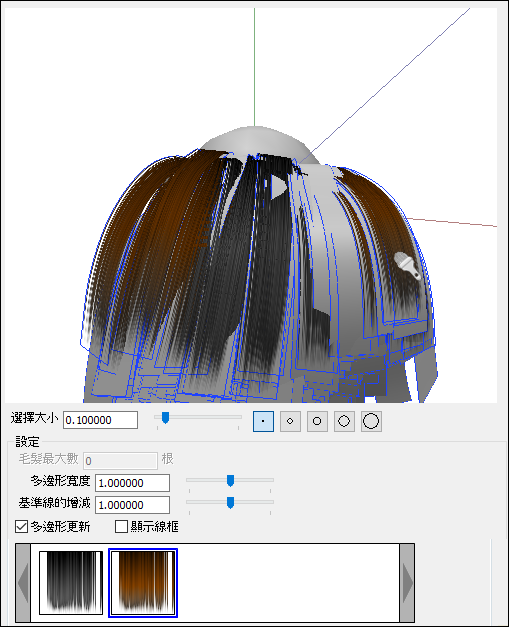
Task: Select the smallest dot brush size
Action: tap(263, 421)
